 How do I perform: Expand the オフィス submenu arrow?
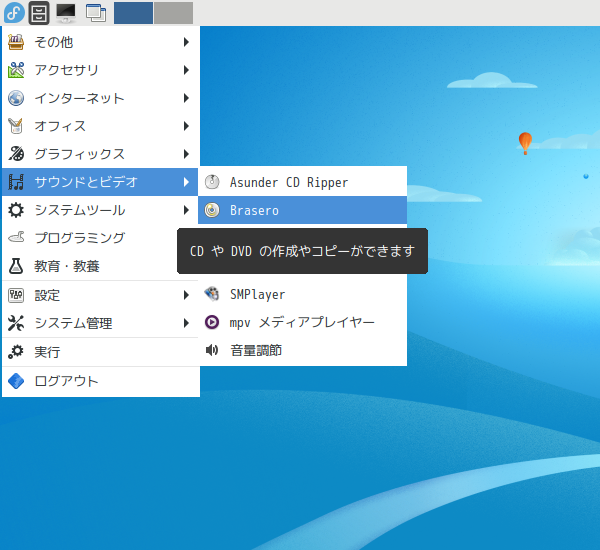click(186, 126)
